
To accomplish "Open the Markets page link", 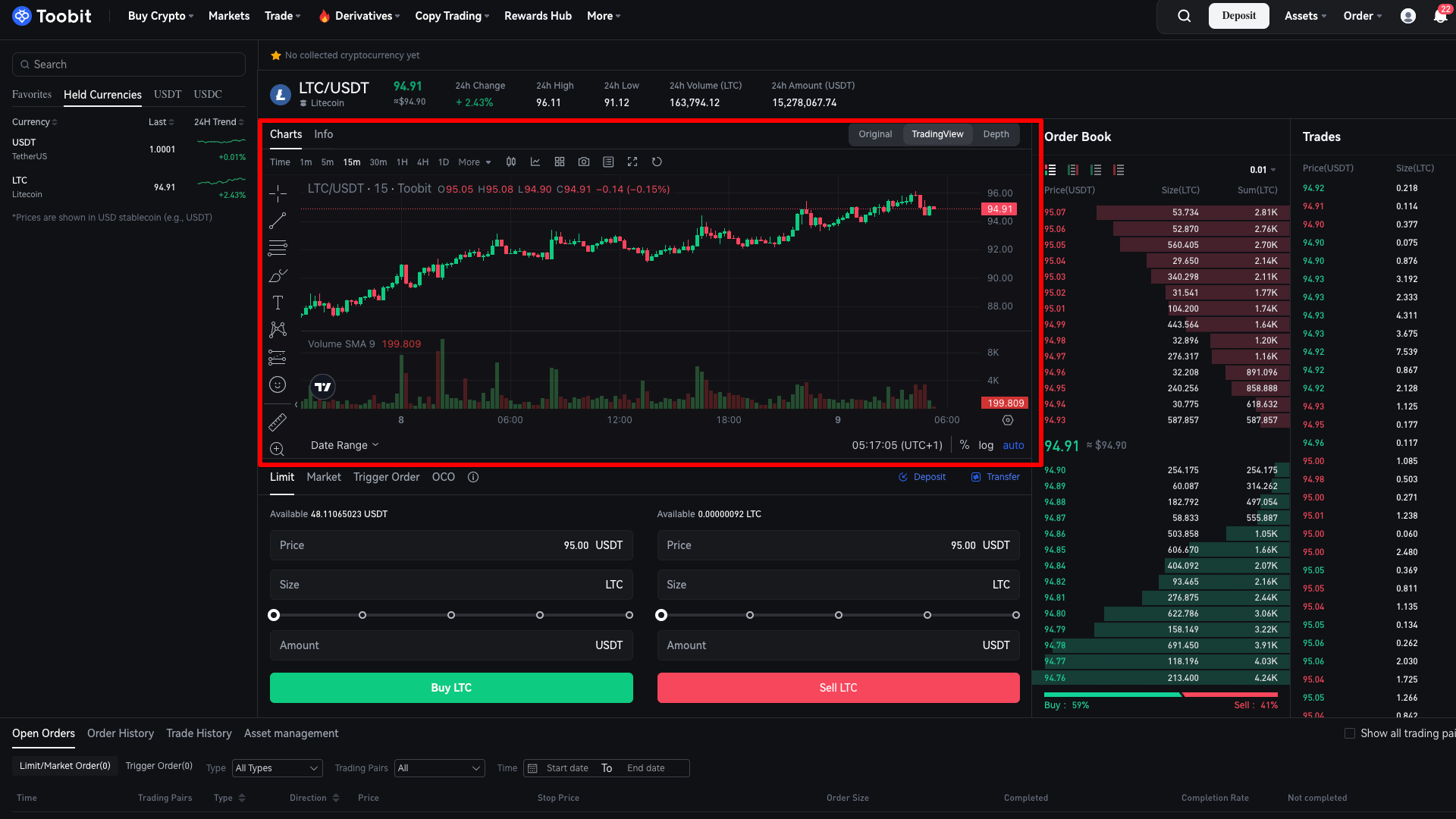I will [229, 16].
